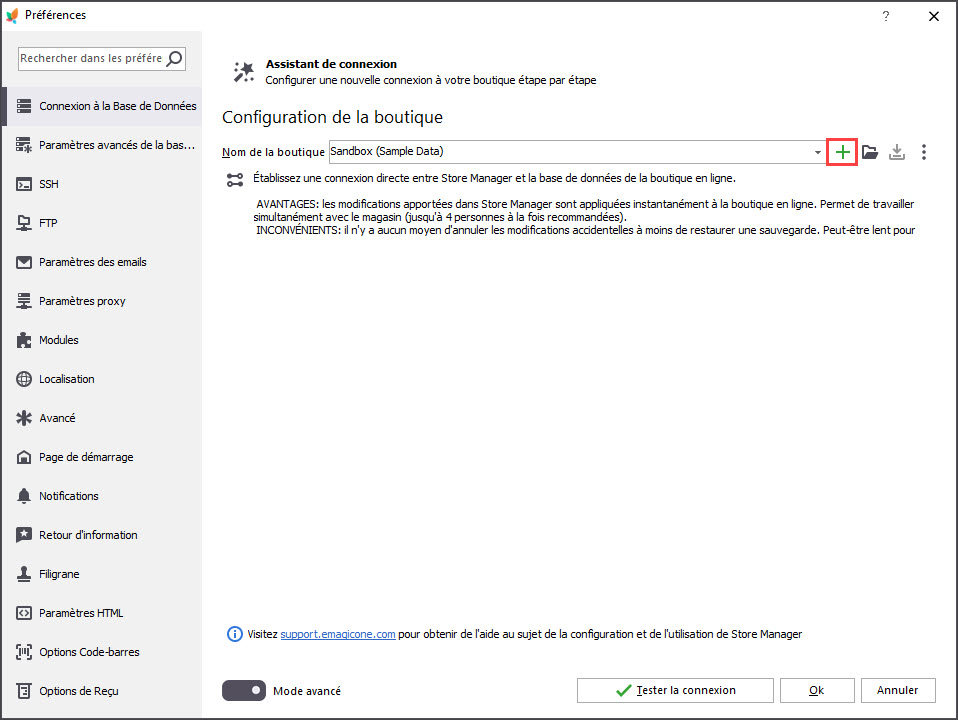The width and height of the screenshot is (958, 720).
Task: Click the Annuler button
Action: (898, 691)
